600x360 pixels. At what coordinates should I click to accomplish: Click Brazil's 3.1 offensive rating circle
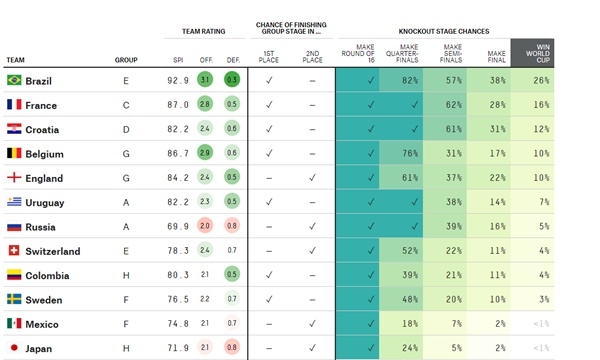(205, 80)
